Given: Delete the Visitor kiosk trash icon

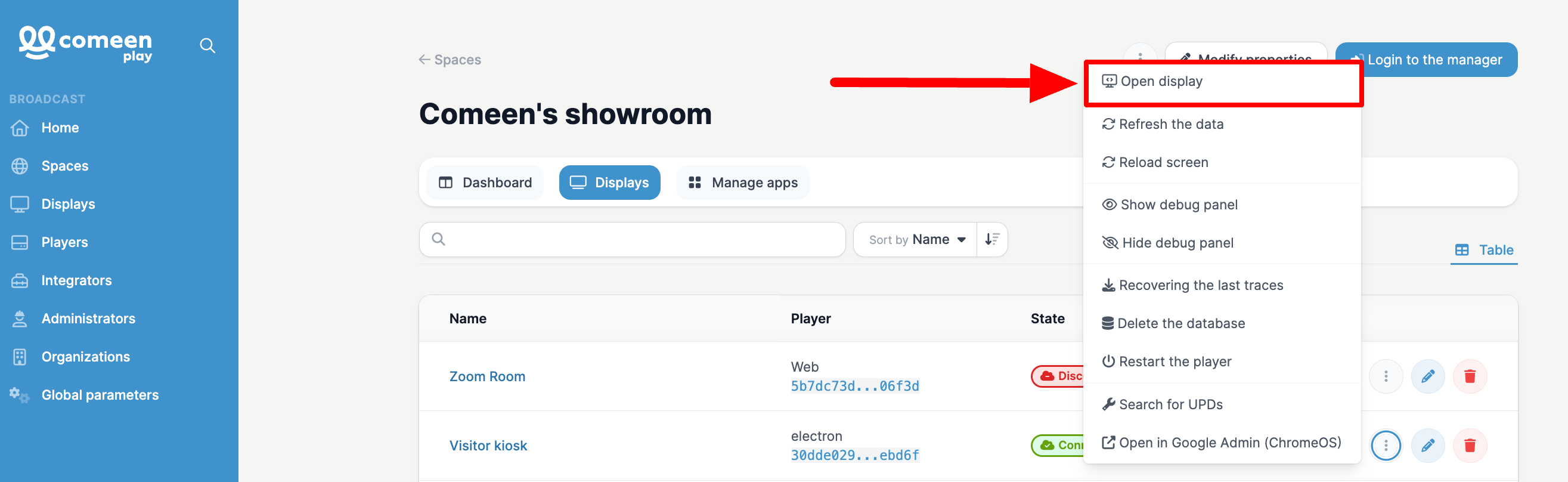Looking at the screenshot, I should pos(1470,446).
